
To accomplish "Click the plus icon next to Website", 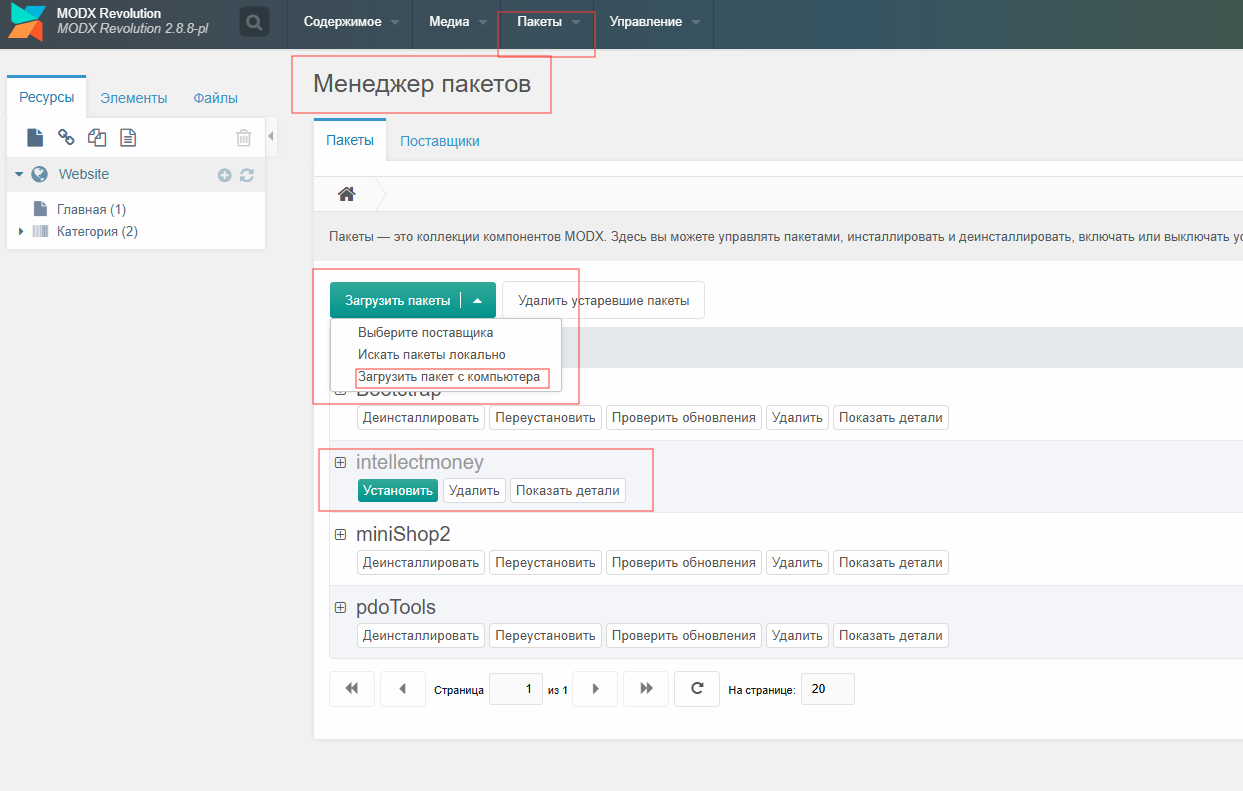I will pyautogui.click(x=224, y=175).
